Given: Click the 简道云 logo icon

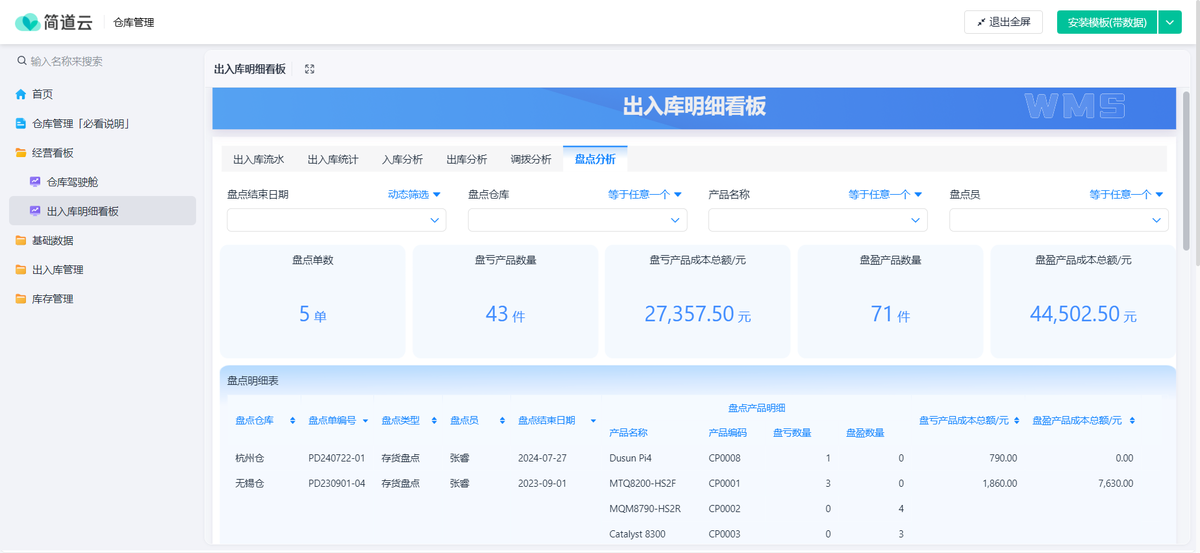Looking at the screenshot, I should (x=28, y=22).
